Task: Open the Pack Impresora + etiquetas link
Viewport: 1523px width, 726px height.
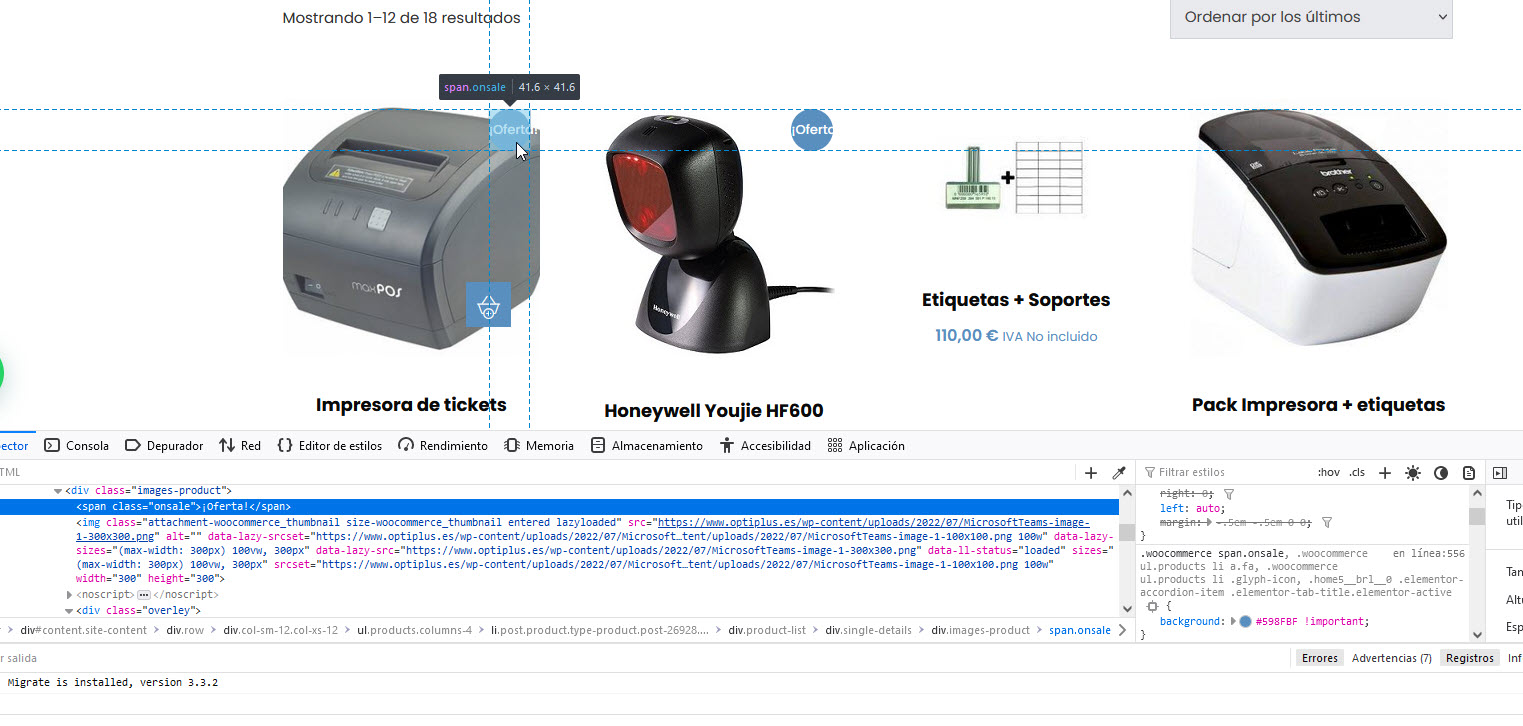Action: (x=1318, y=405)
